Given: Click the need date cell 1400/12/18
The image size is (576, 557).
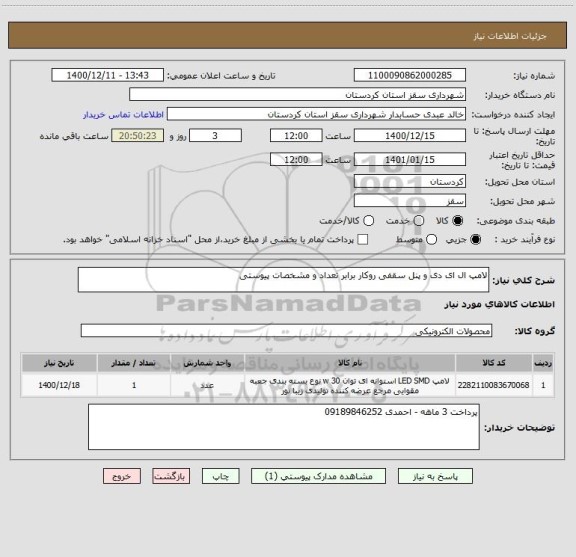Looking at the screenshot, I should [59, 385].
